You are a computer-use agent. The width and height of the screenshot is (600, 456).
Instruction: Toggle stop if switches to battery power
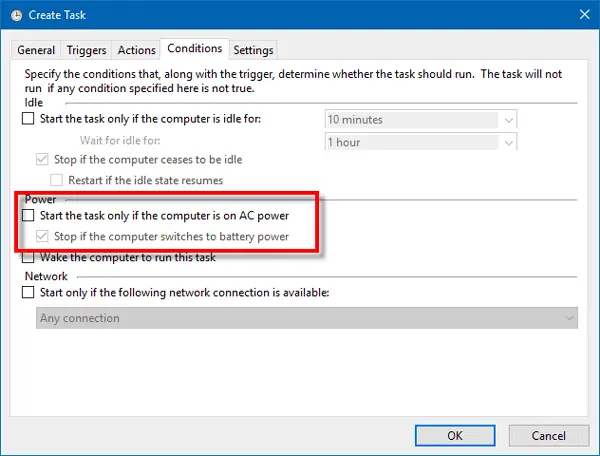coord(42,236)
